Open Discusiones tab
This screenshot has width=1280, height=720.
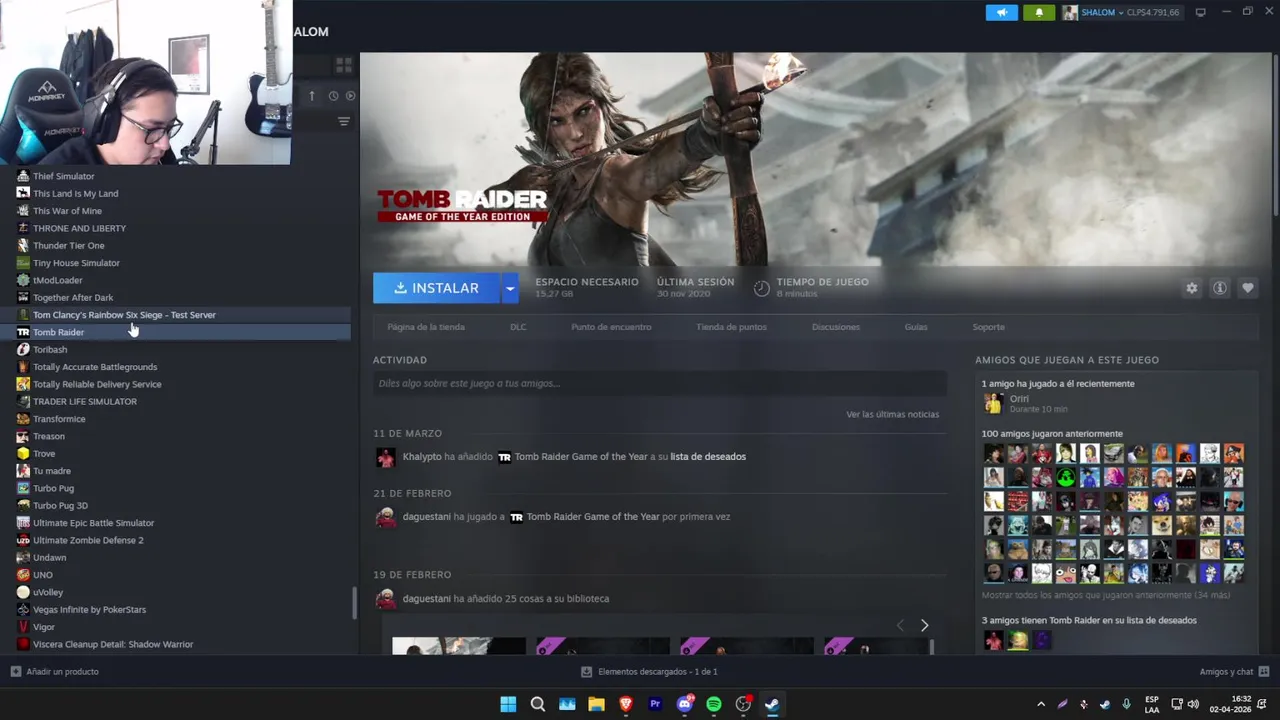coord(836,327)
